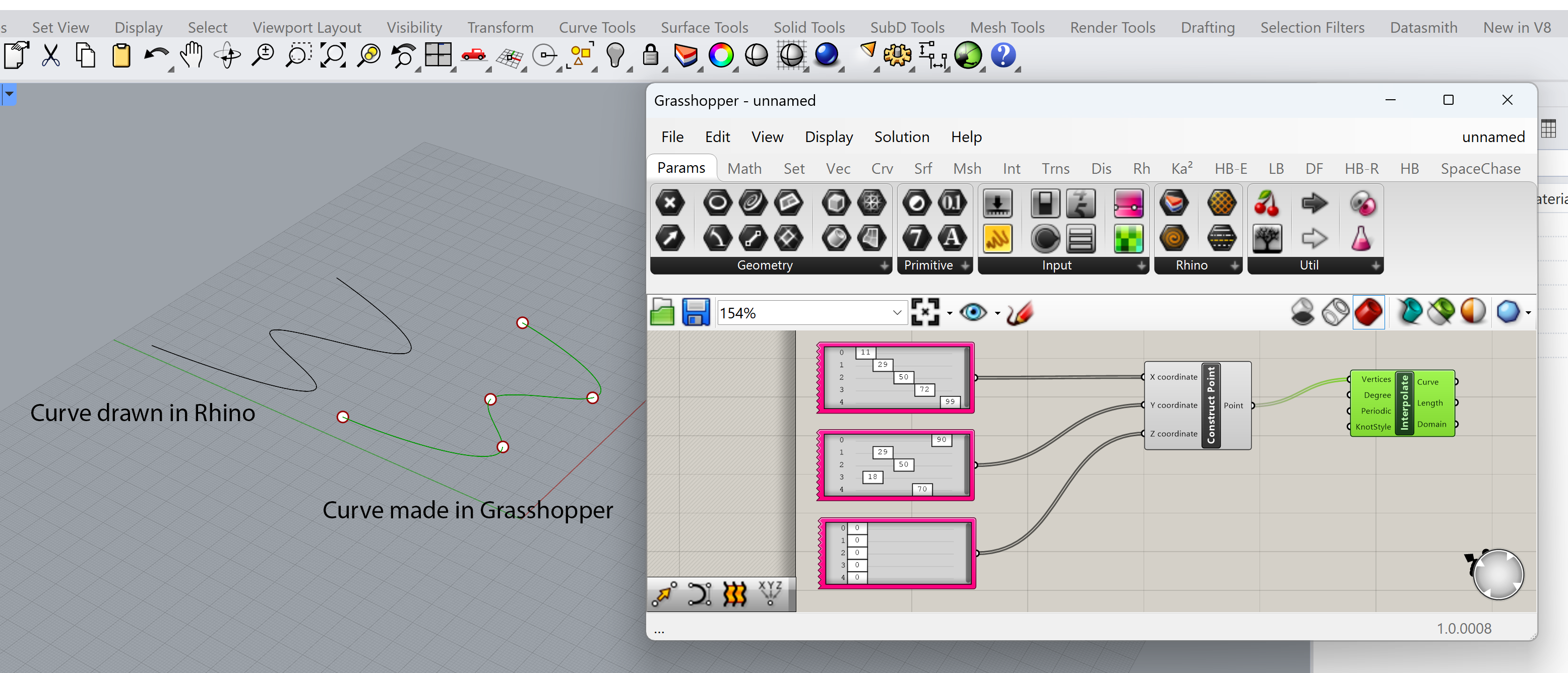1568x673 pixels.
Task: Select the Sketch red pencil tool
Action: point(1020,313)
